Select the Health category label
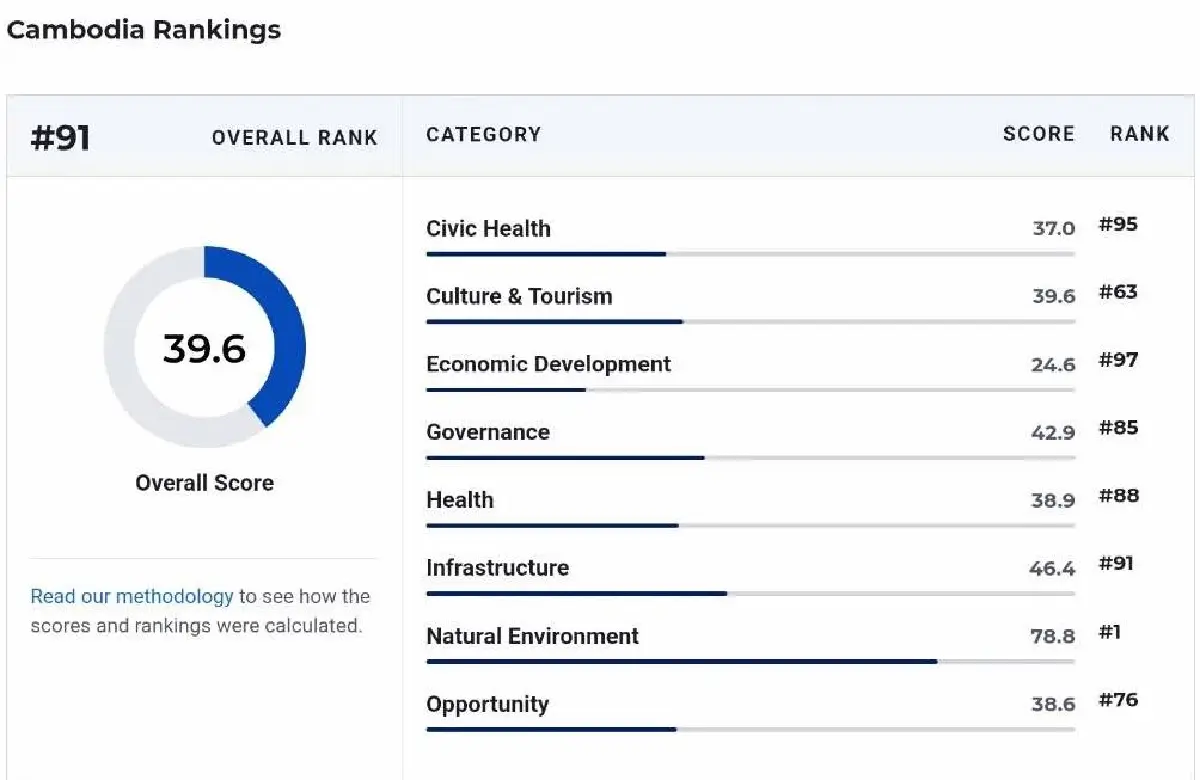1200x780 pixels. point(460,500)
